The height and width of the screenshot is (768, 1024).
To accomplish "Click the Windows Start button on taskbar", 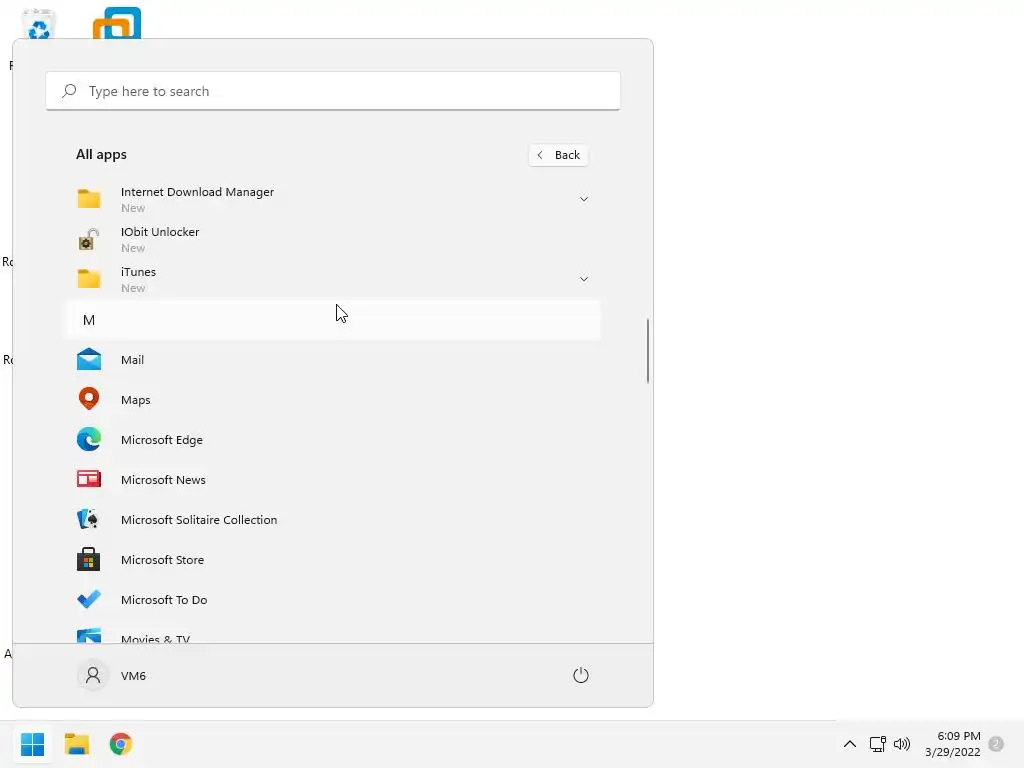I will 32,744.
